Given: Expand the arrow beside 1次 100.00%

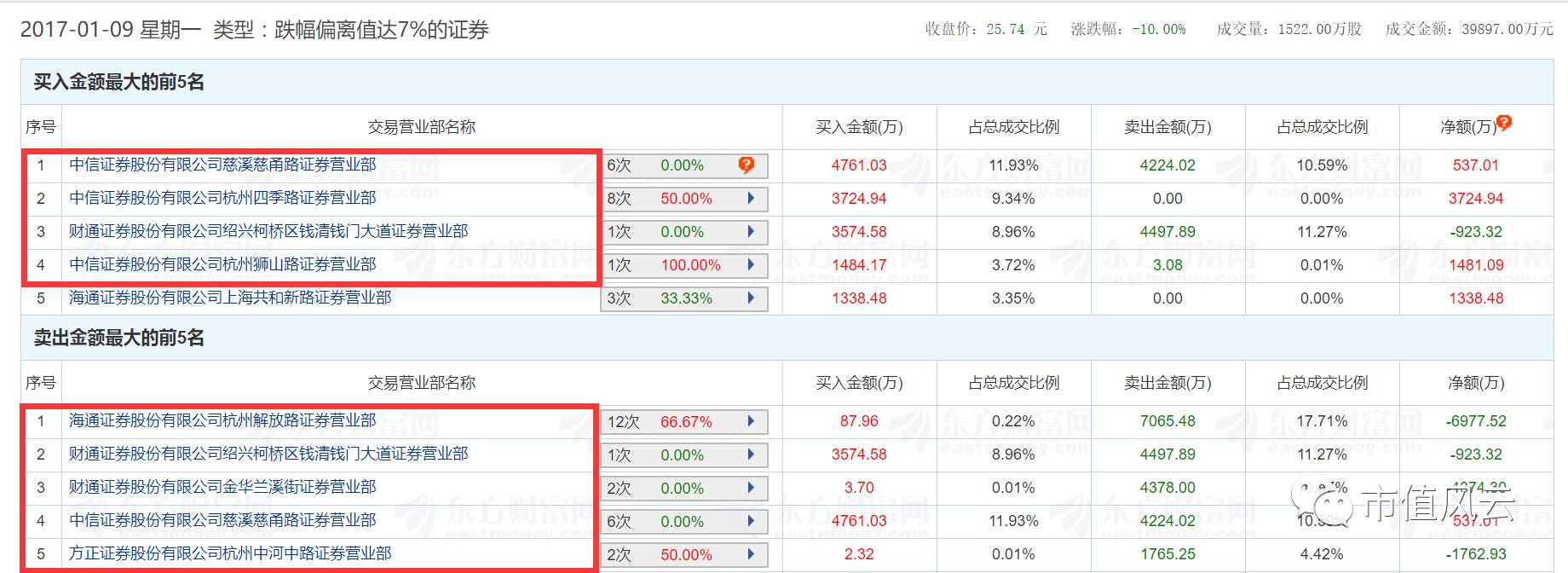Looking at the screenshot, I should 751,265.
